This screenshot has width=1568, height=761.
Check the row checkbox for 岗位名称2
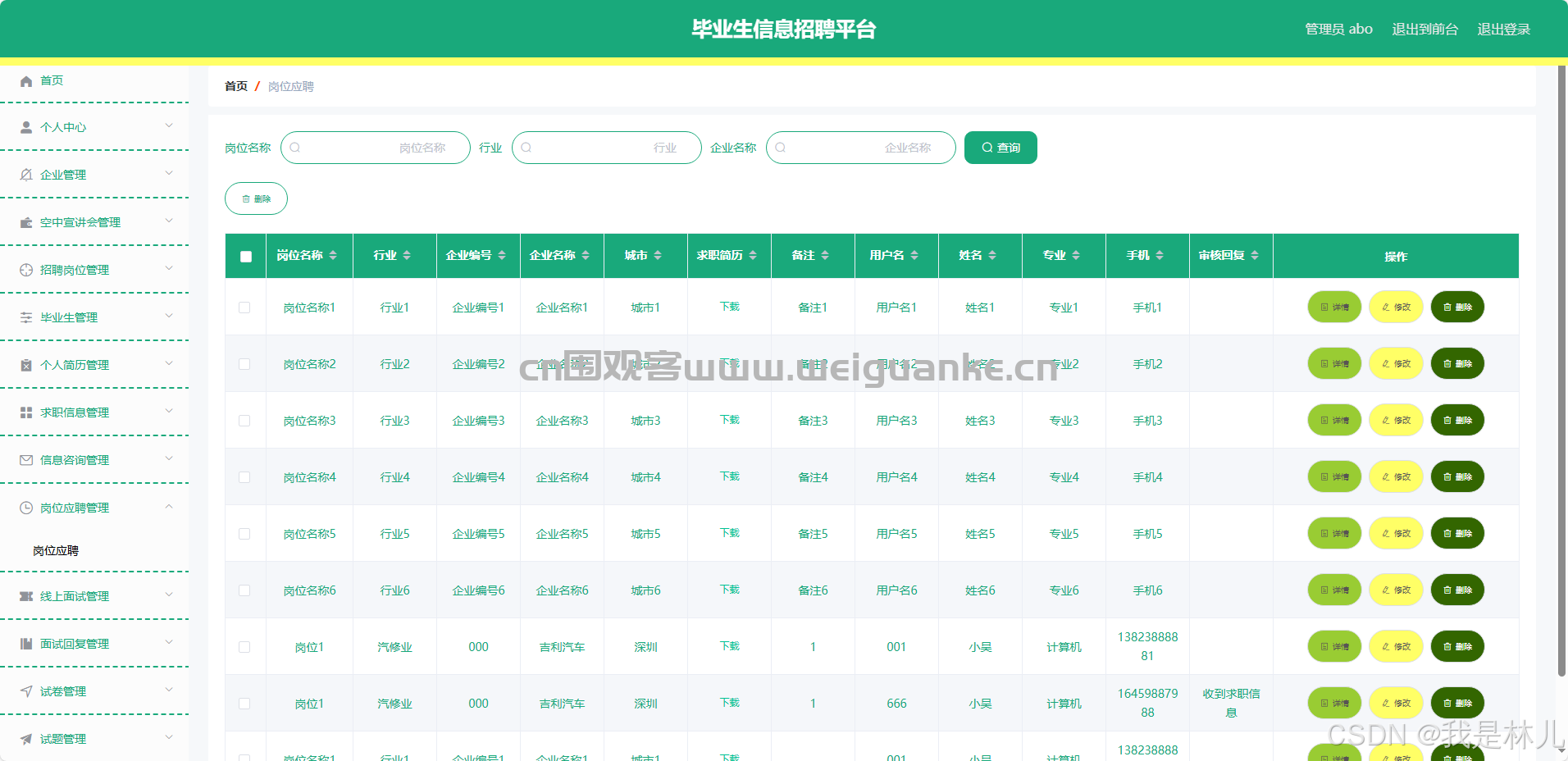(x=244, y=364)
